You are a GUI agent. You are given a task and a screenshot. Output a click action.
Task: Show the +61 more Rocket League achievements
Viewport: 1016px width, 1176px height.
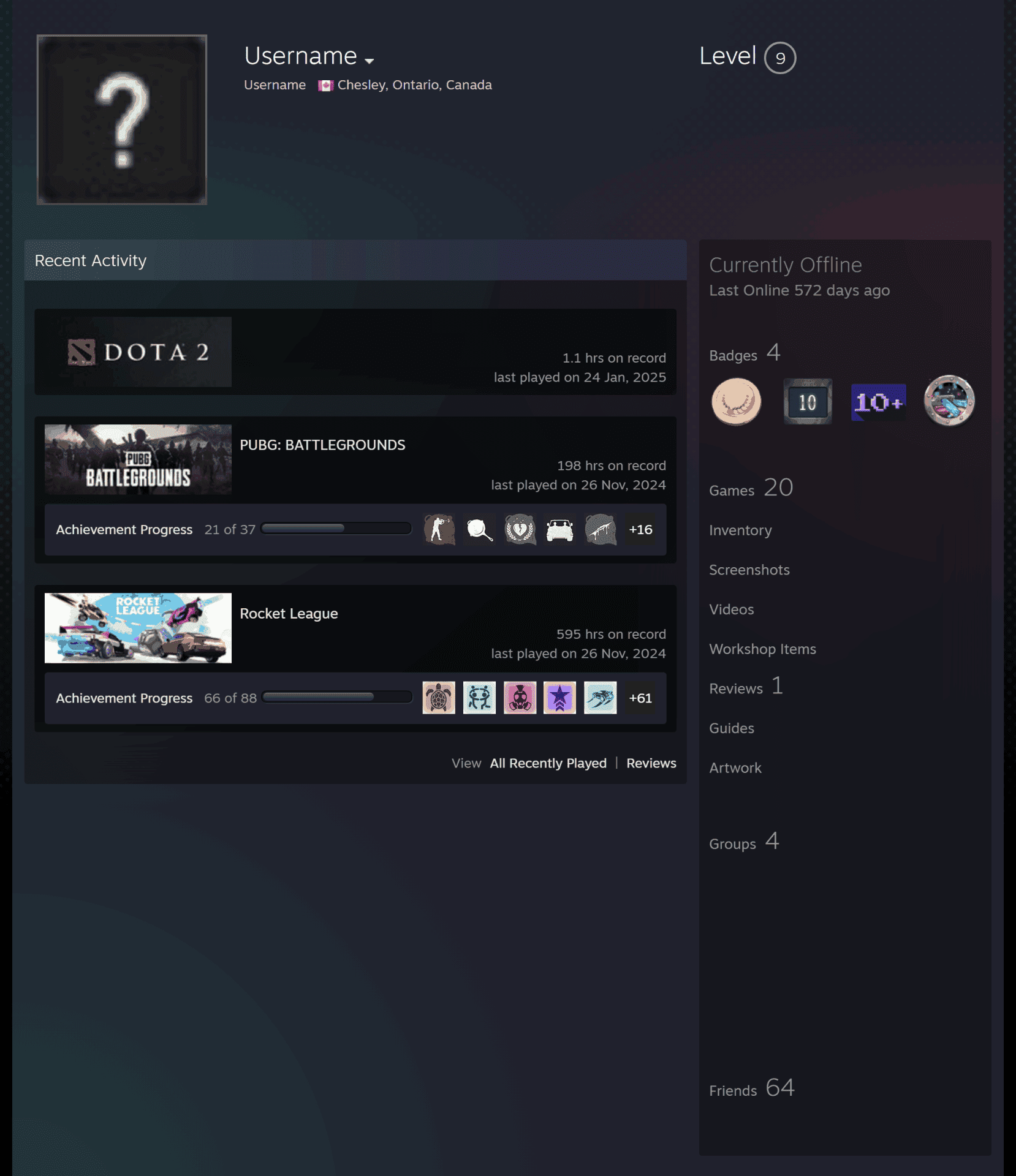pyautogui.click(x=640, y=698)
